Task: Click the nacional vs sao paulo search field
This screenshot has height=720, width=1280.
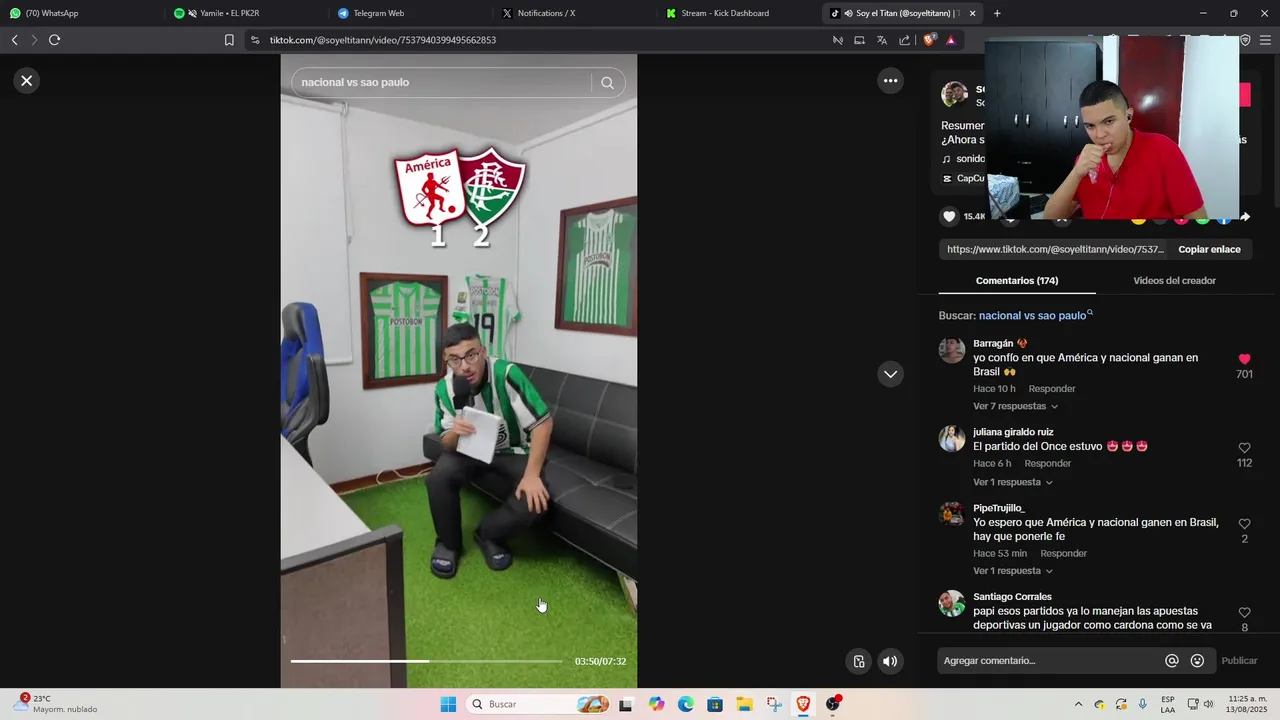Action: (440, 83)
